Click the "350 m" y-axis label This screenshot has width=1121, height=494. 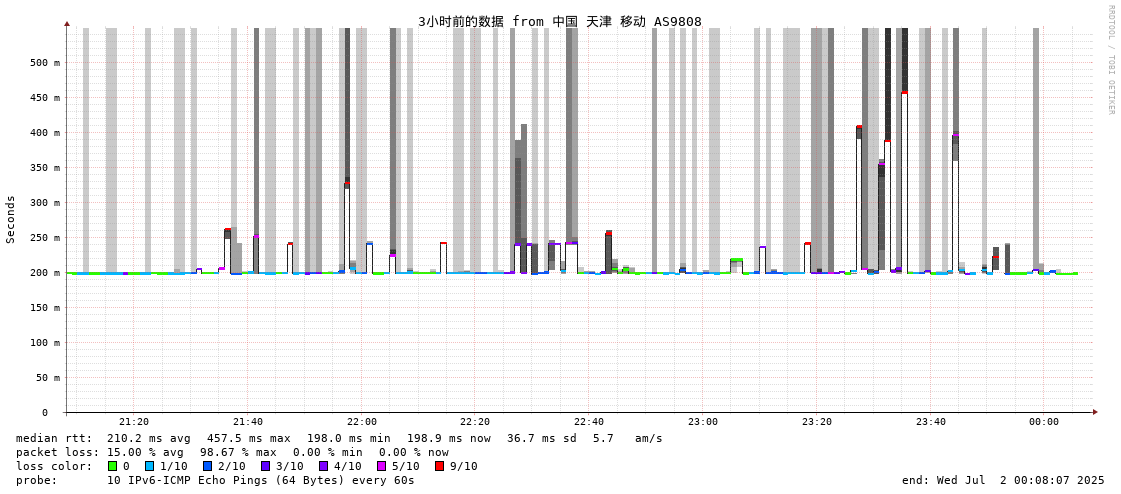click(x=44, y=168)
